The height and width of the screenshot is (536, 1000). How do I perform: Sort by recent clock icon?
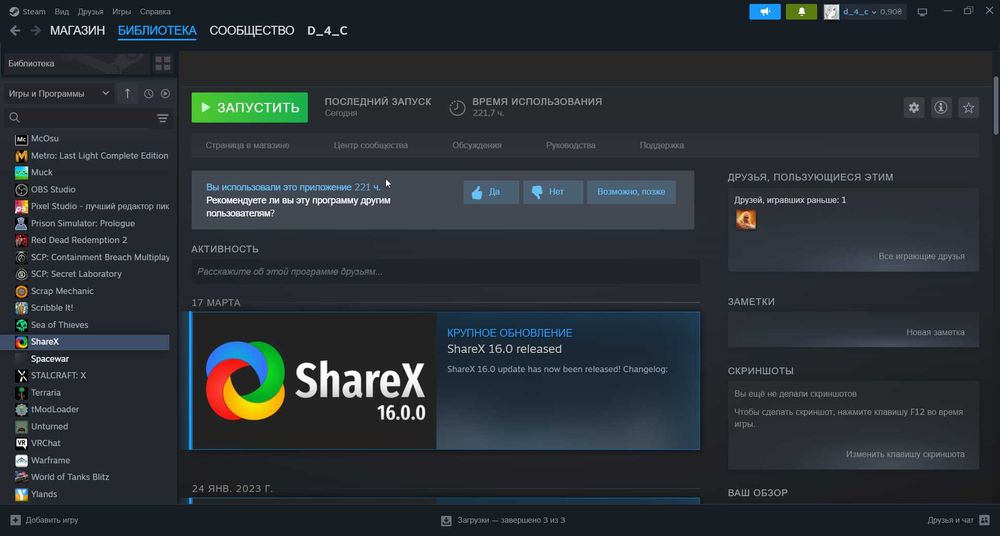[149, 94]
